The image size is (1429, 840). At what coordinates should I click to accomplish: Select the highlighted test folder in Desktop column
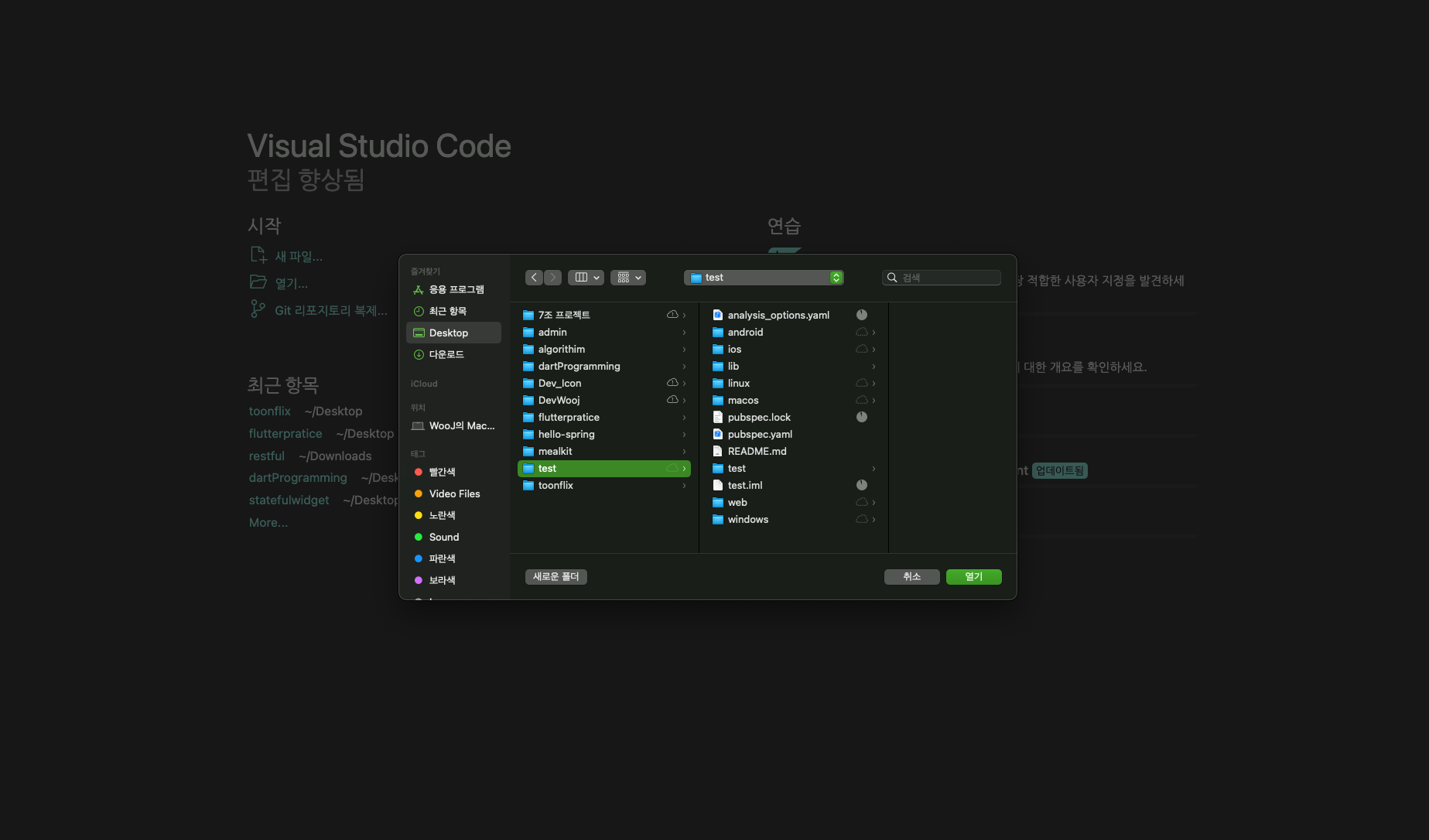pyautogui.click(x=604, y=468)
